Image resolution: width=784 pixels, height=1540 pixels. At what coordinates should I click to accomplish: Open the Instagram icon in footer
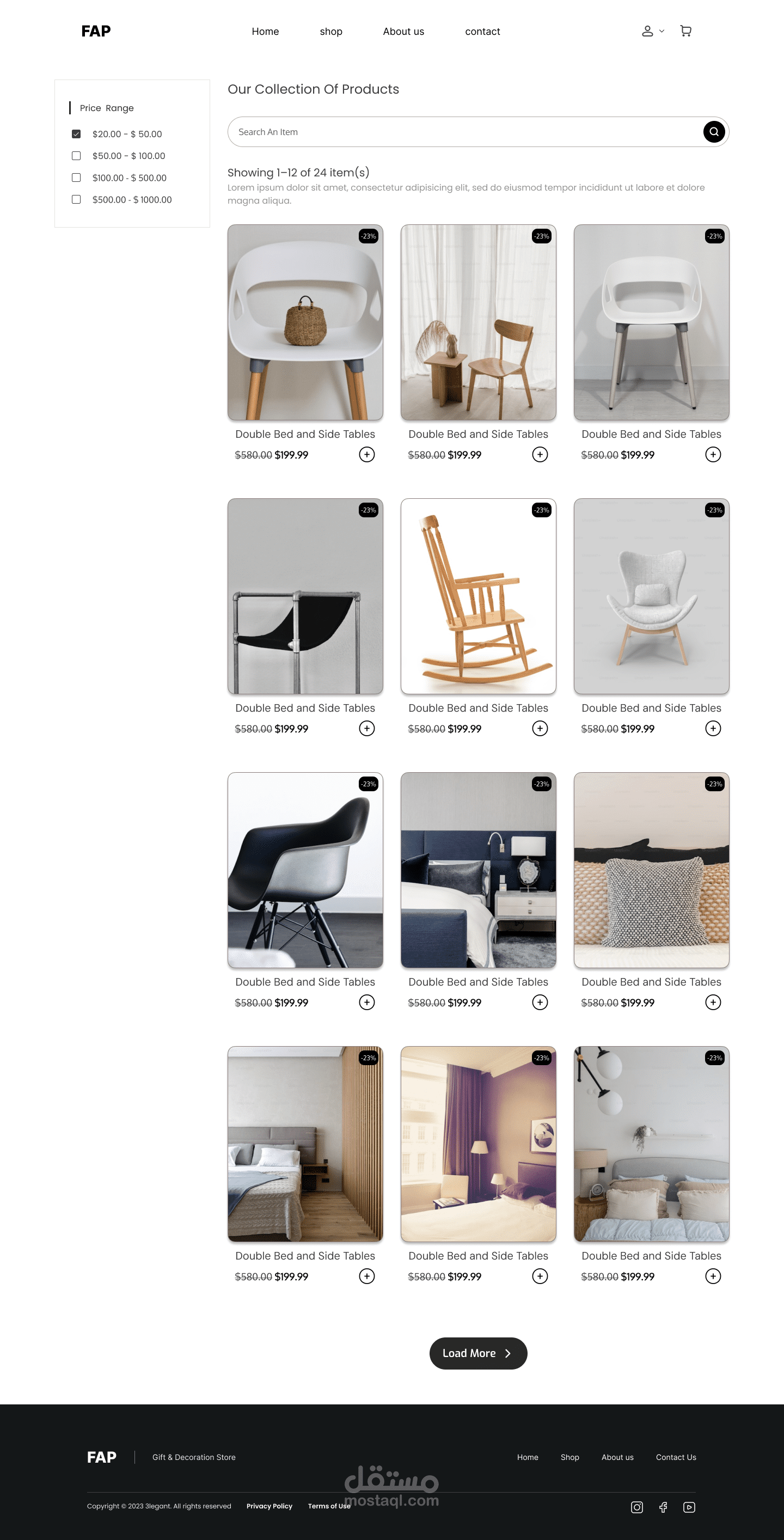tap(637, 1507)
